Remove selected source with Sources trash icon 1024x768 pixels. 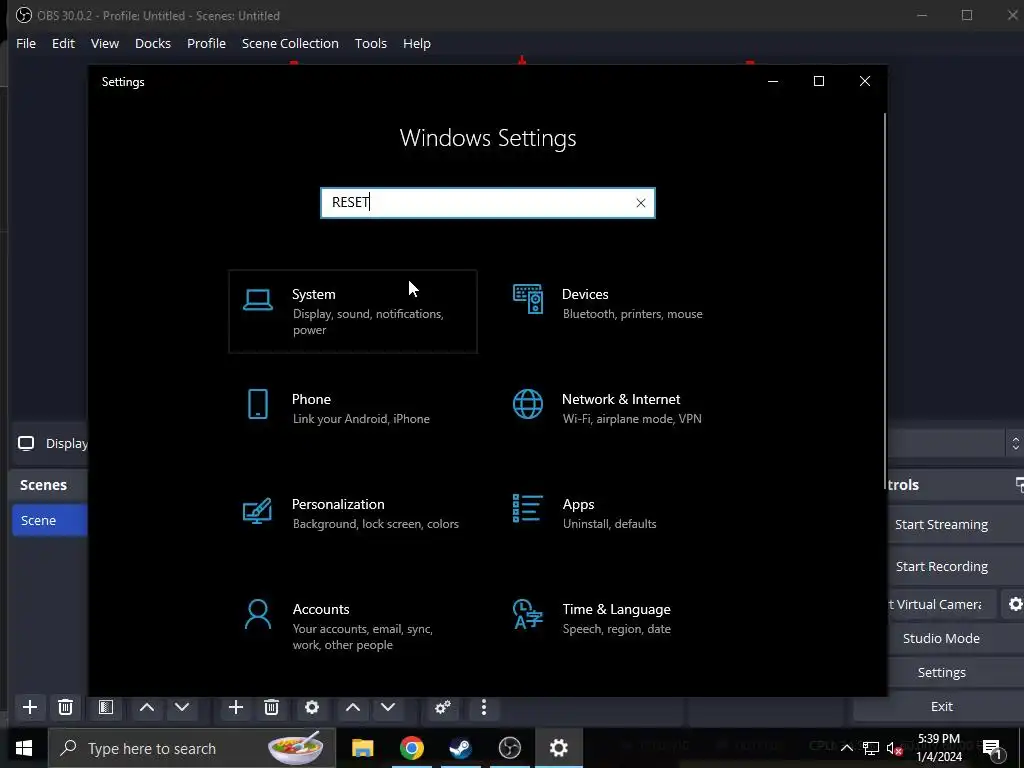(272, 707)
